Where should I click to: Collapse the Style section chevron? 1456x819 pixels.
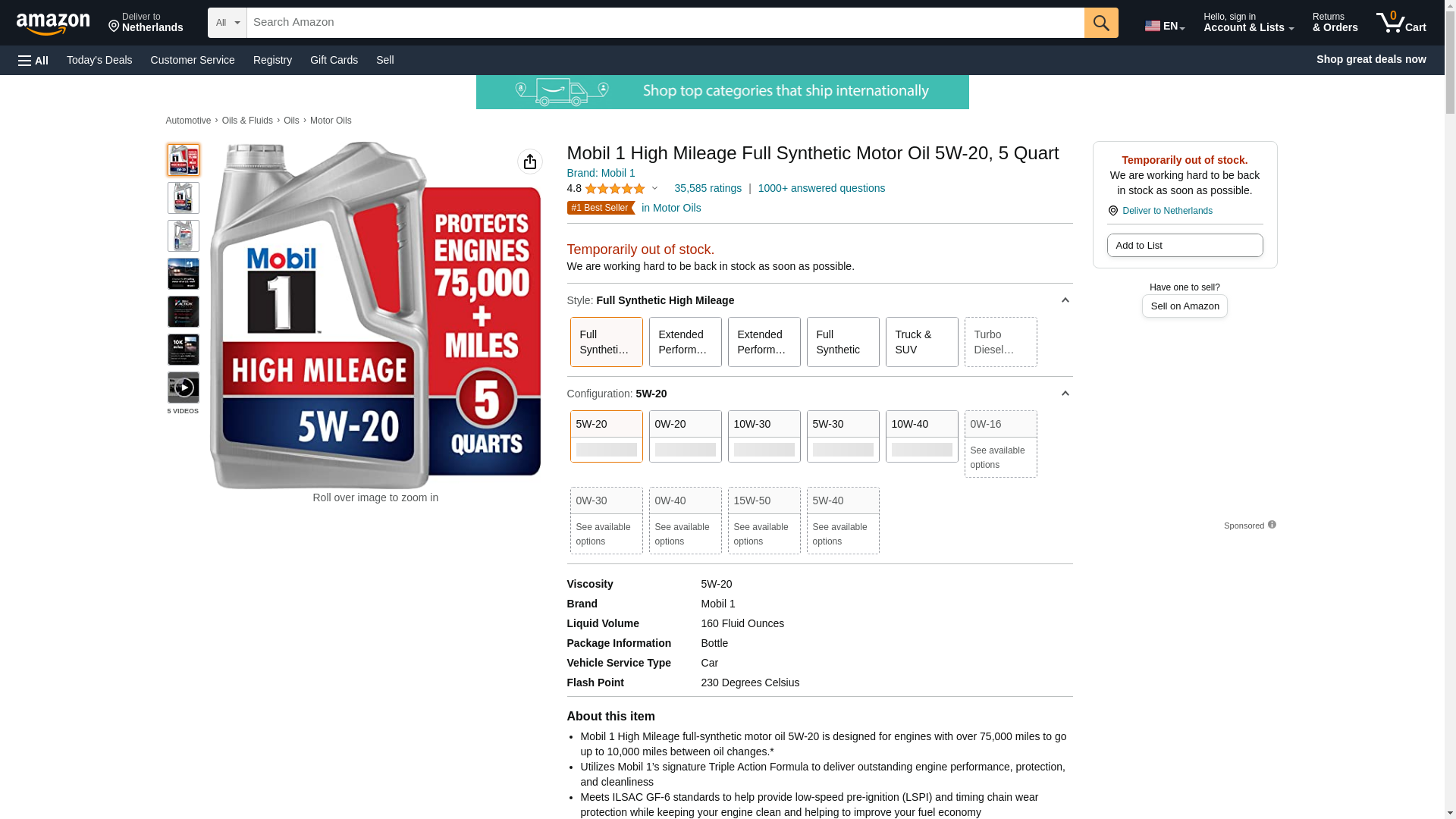pos(1065,300)
